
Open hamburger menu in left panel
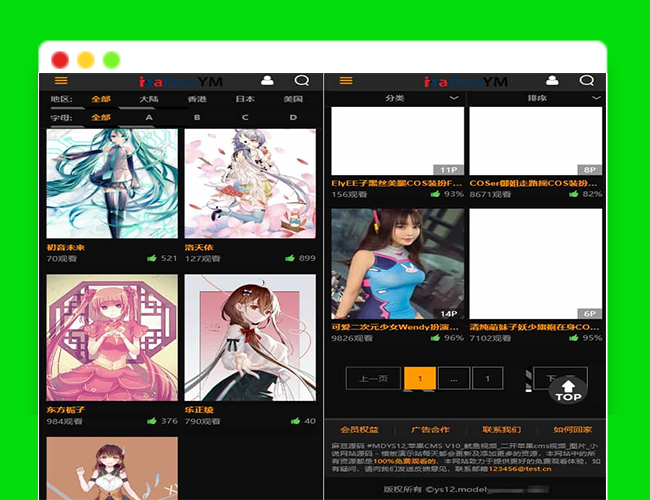point(61,80)
